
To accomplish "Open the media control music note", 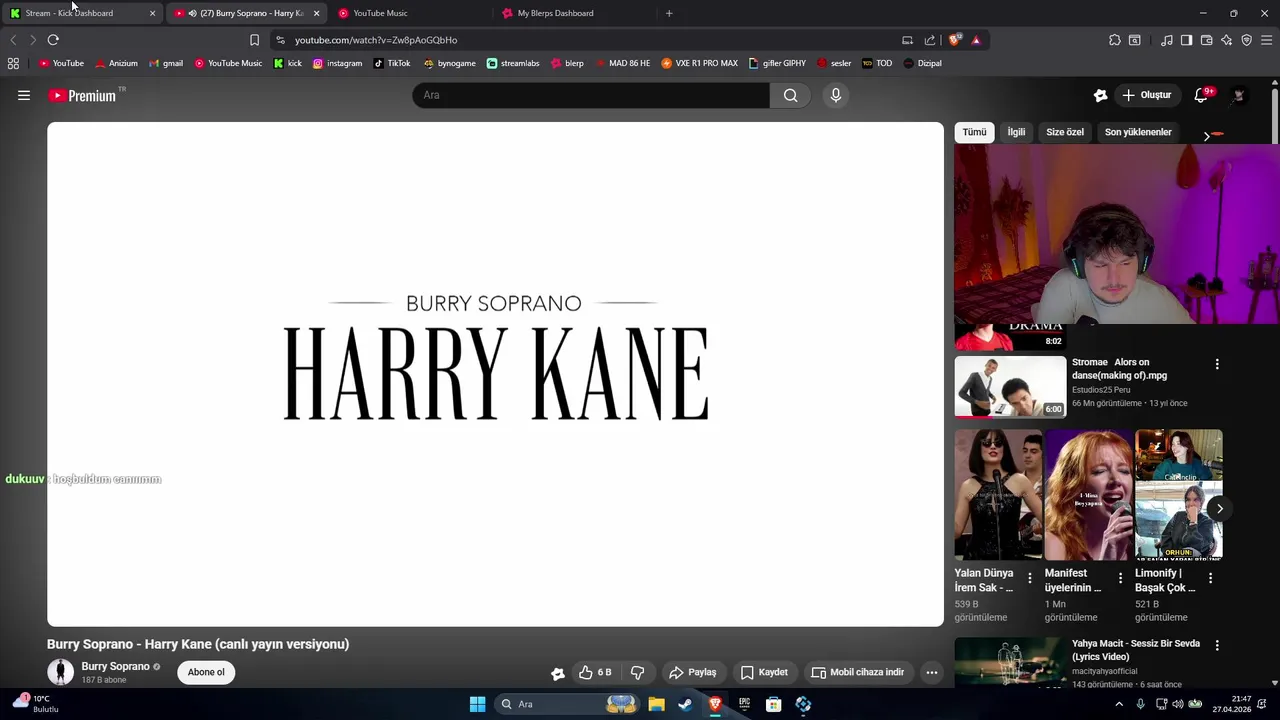I will tap(1167, 40).
